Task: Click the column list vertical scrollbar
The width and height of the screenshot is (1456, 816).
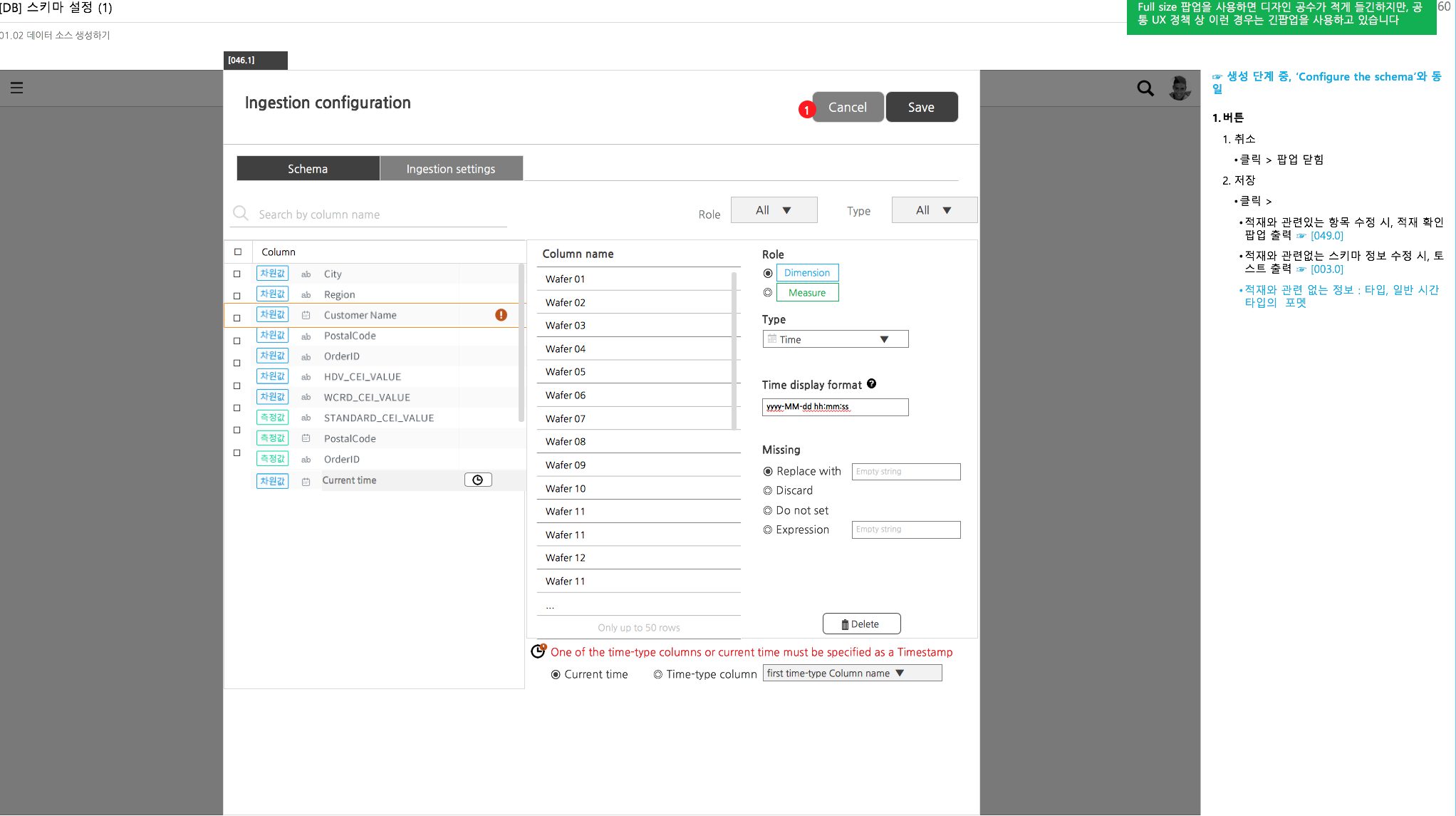Action: [521, 343]
